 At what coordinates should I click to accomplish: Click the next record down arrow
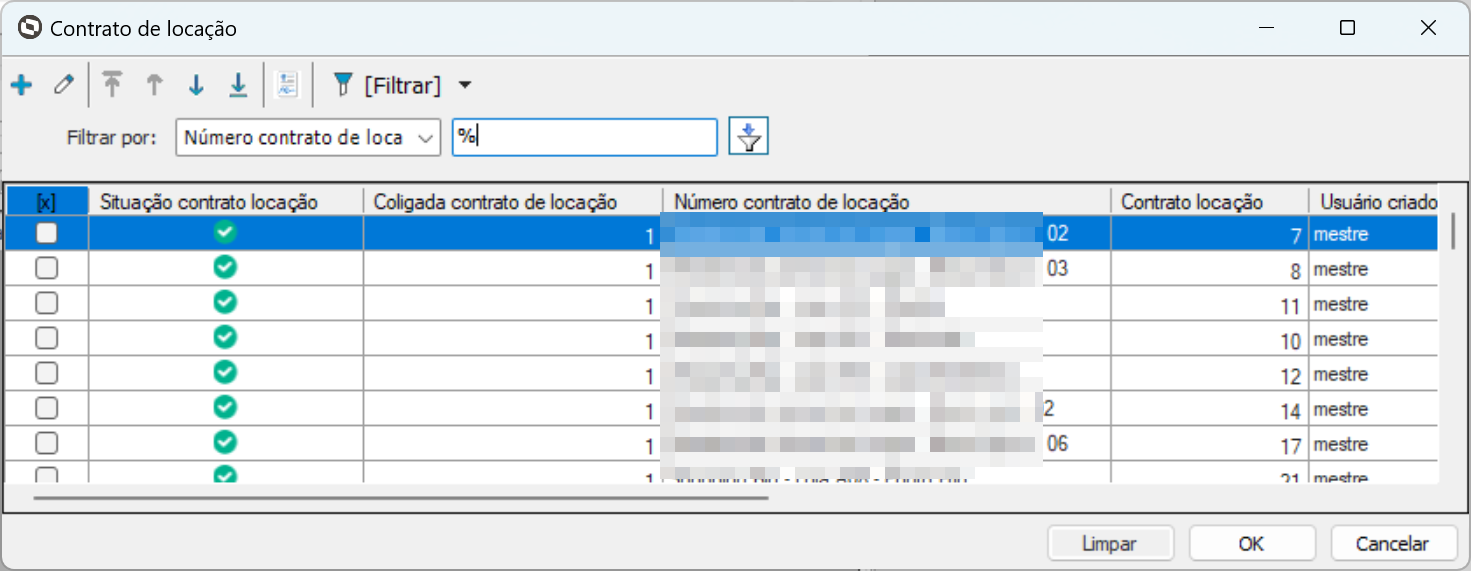196,86
